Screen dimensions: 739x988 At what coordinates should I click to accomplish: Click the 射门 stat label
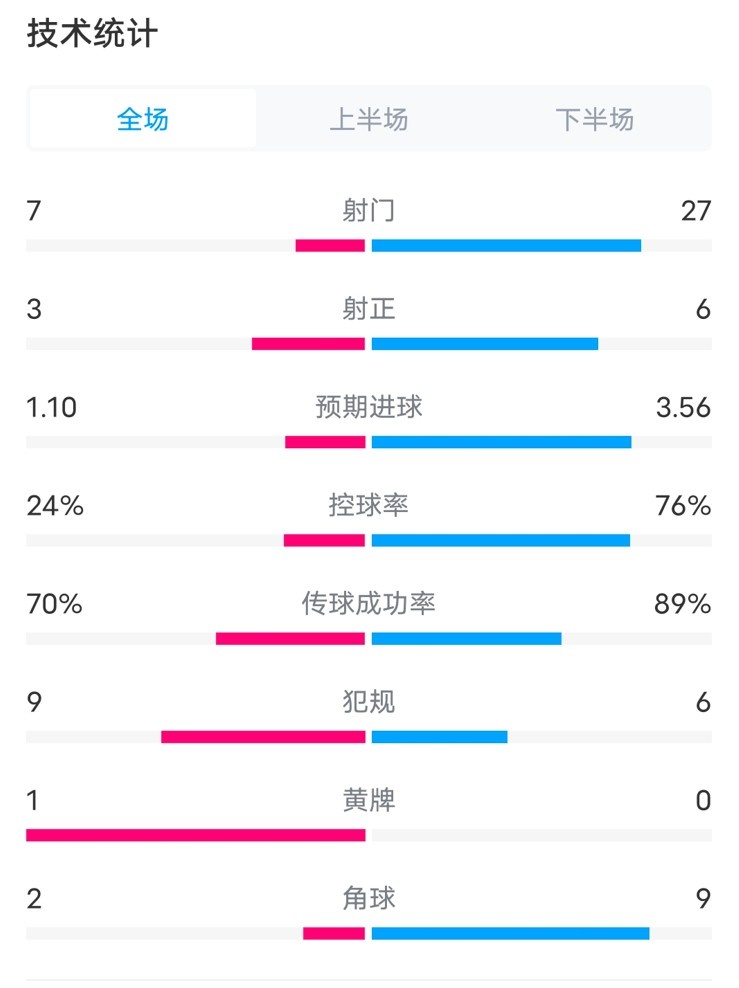369,210
